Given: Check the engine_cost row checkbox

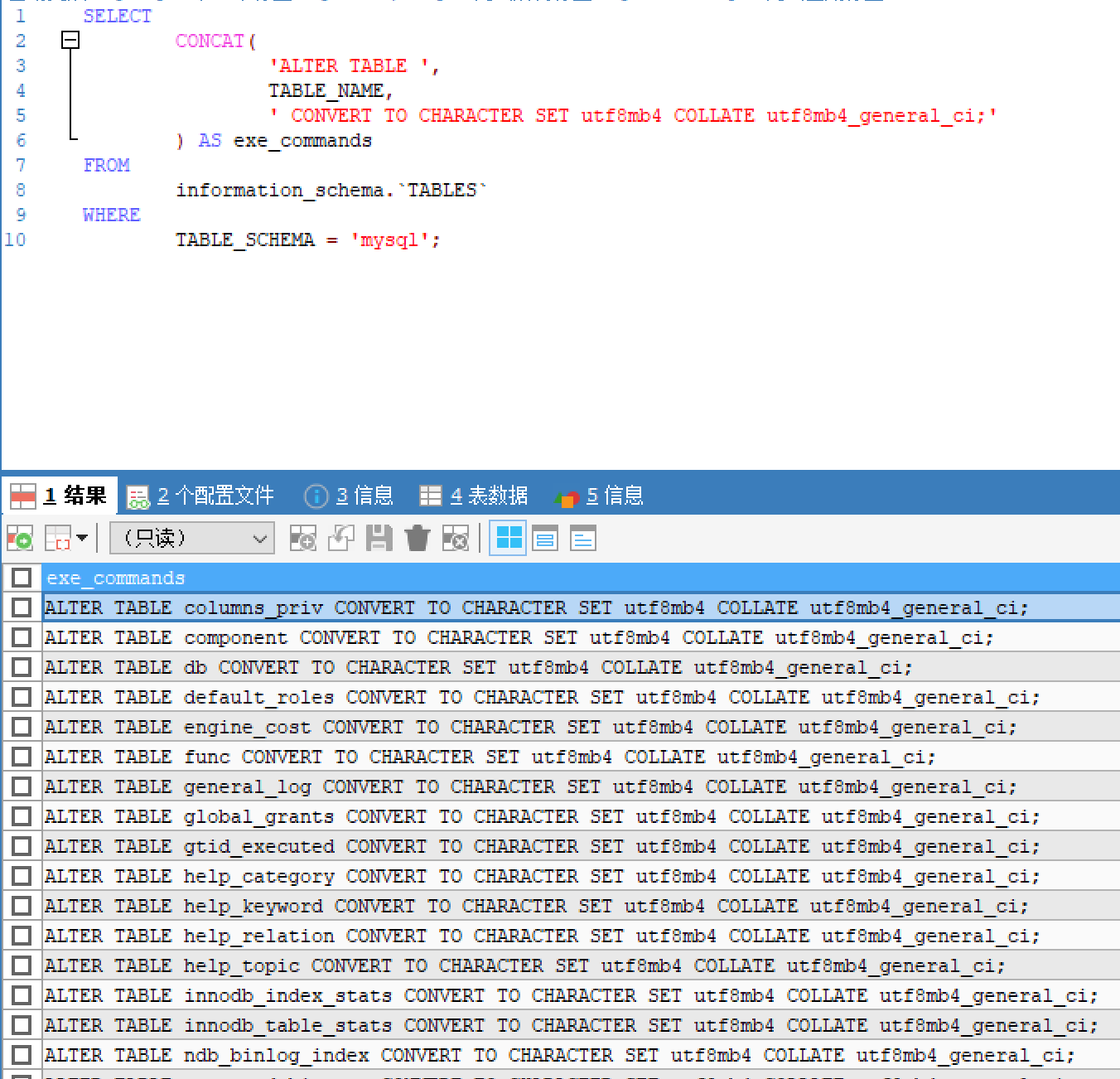Looking at the screenshot, I should [22, 727].
